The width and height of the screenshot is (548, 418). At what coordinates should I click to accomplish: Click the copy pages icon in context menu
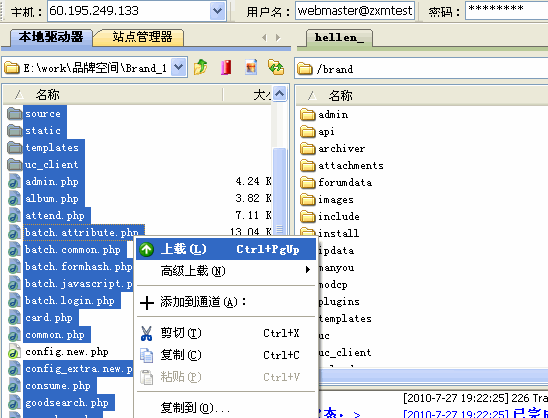click(146, 355)
